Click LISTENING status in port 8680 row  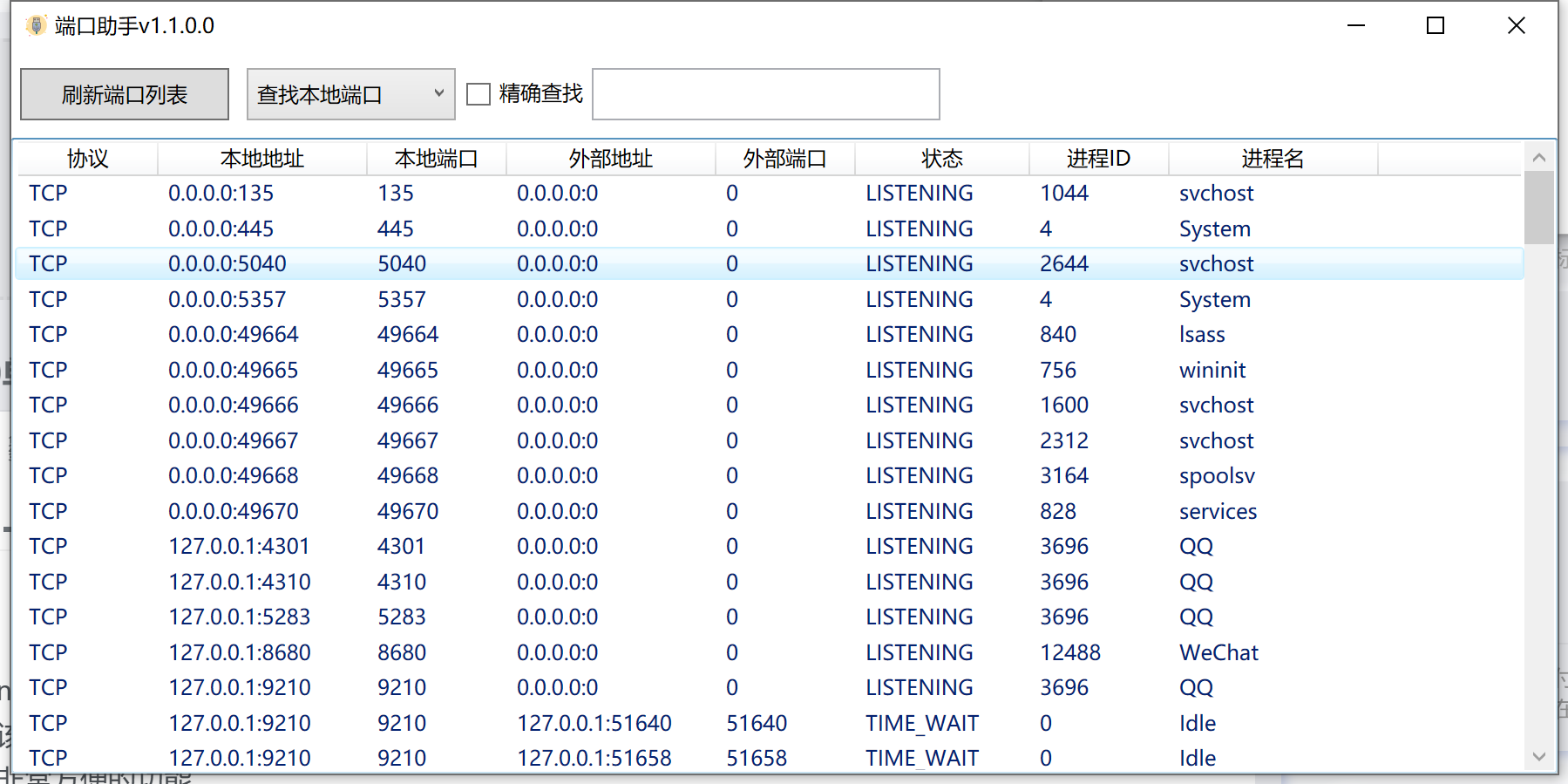tap(920, 652)
